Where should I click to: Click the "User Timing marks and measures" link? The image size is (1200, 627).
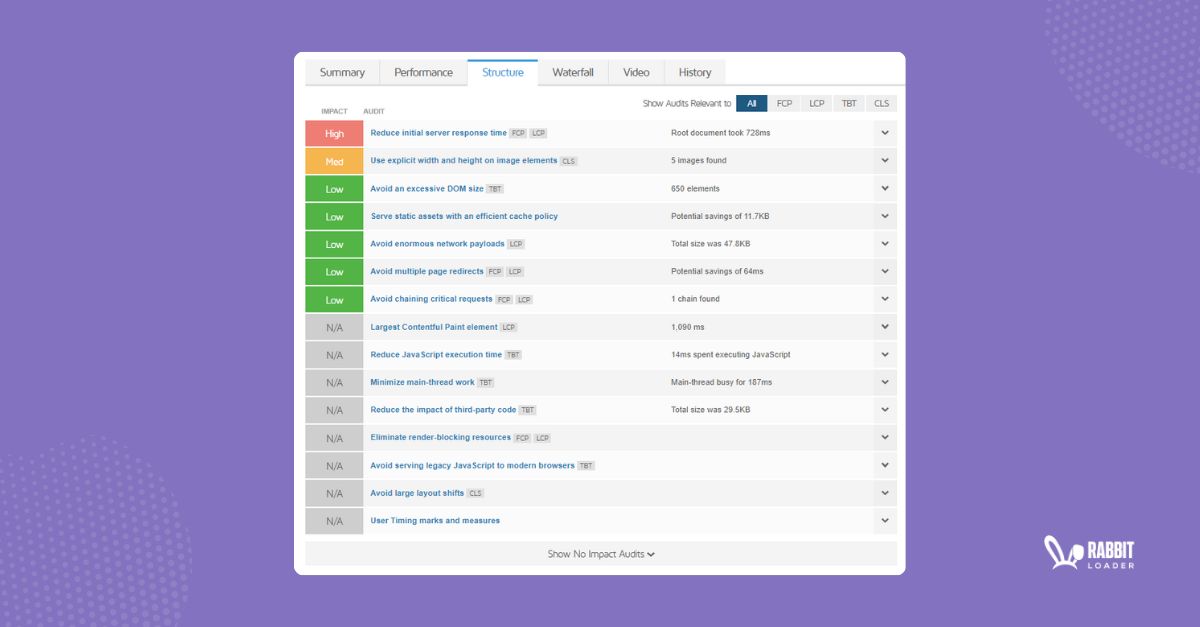pyautogui.click(x=434, y=520)
